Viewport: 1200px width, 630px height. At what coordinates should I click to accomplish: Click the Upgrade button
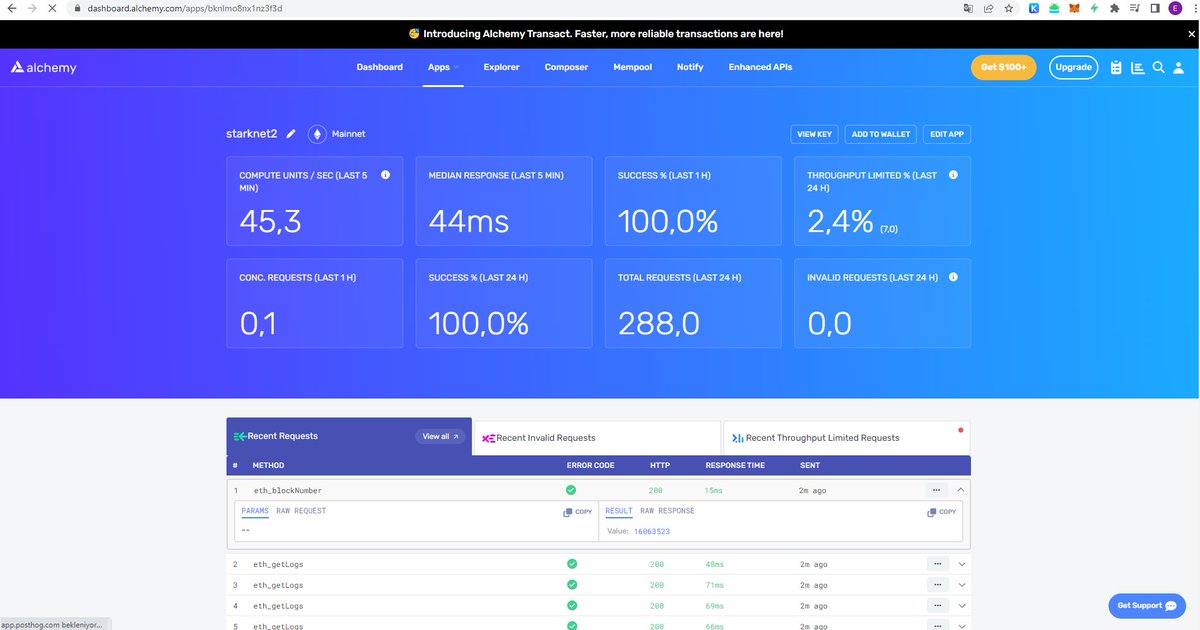point(1073,67)
